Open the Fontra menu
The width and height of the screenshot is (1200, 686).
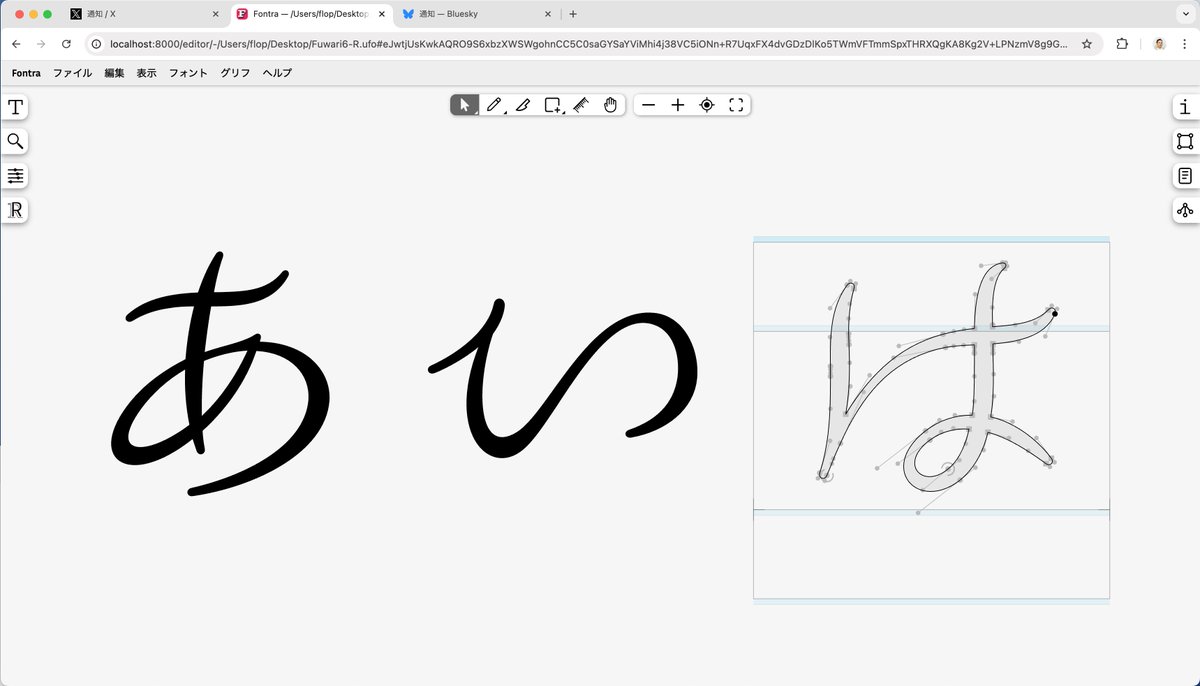pos(26,73)
